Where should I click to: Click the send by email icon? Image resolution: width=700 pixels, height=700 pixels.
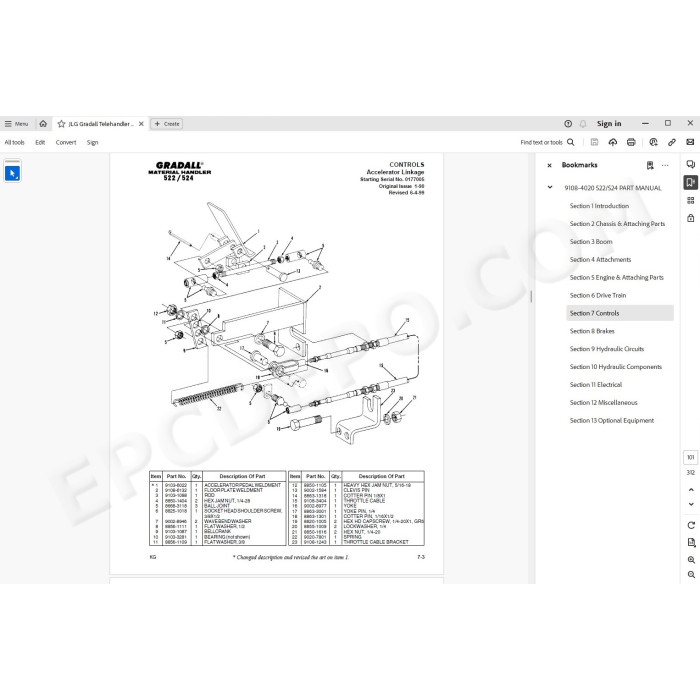pyautogui.click(x=690, y=142)
